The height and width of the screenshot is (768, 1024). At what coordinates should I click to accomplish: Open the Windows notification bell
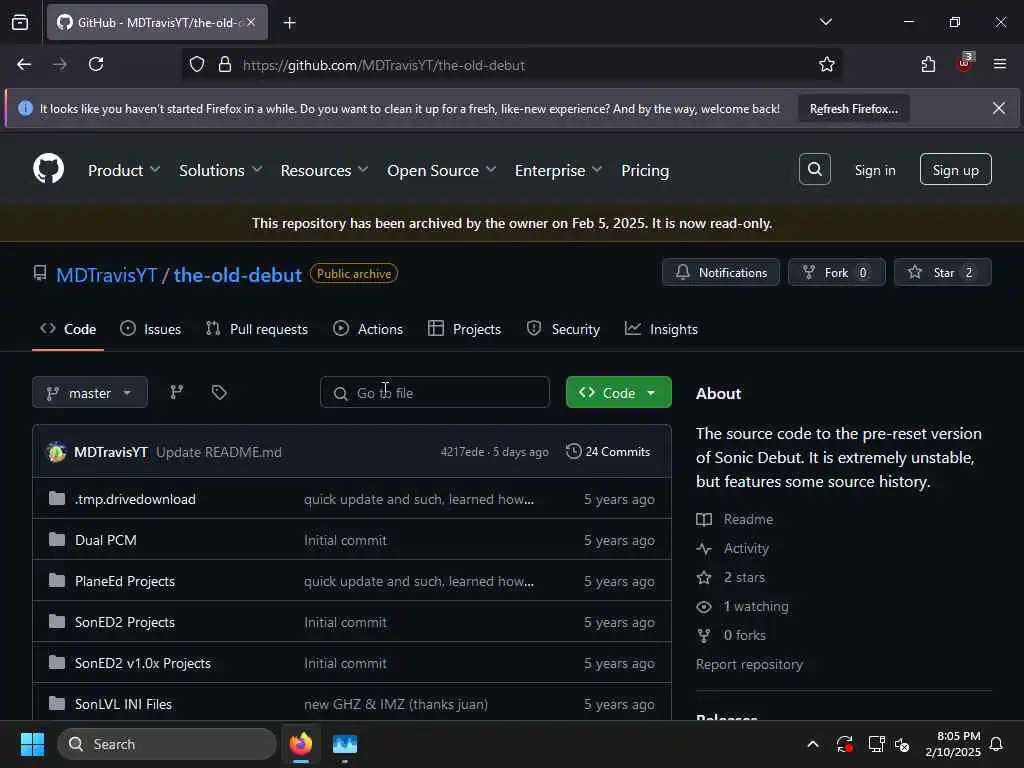(997, 744)
